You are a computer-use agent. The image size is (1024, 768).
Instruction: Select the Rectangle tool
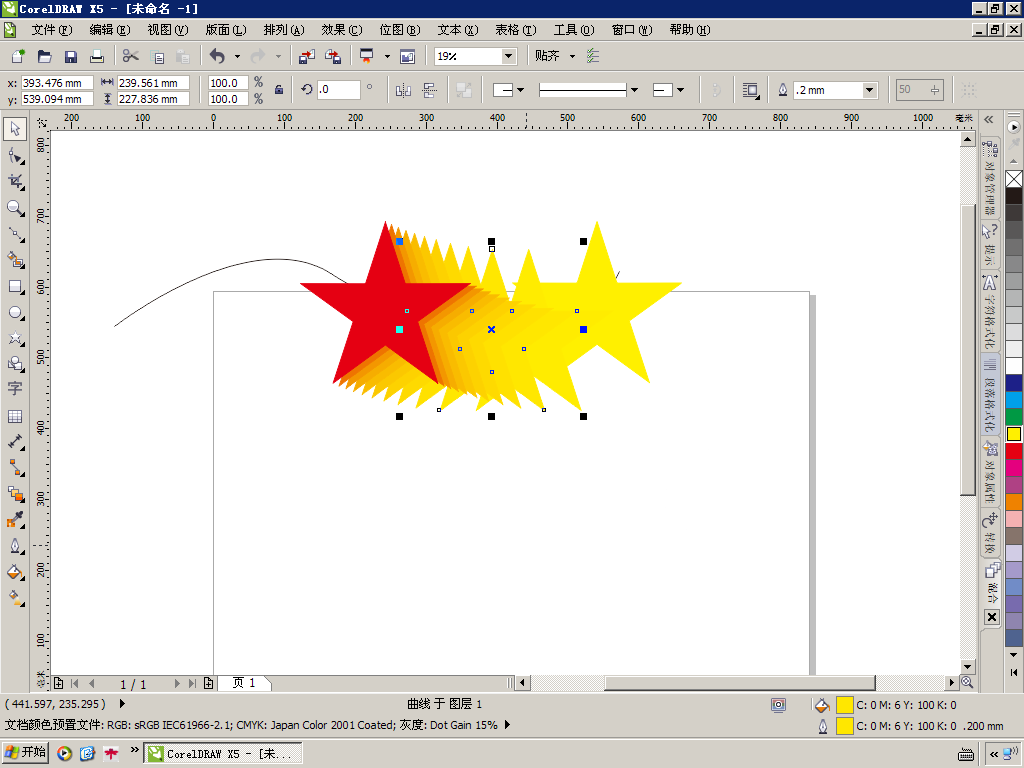(15, 287)
